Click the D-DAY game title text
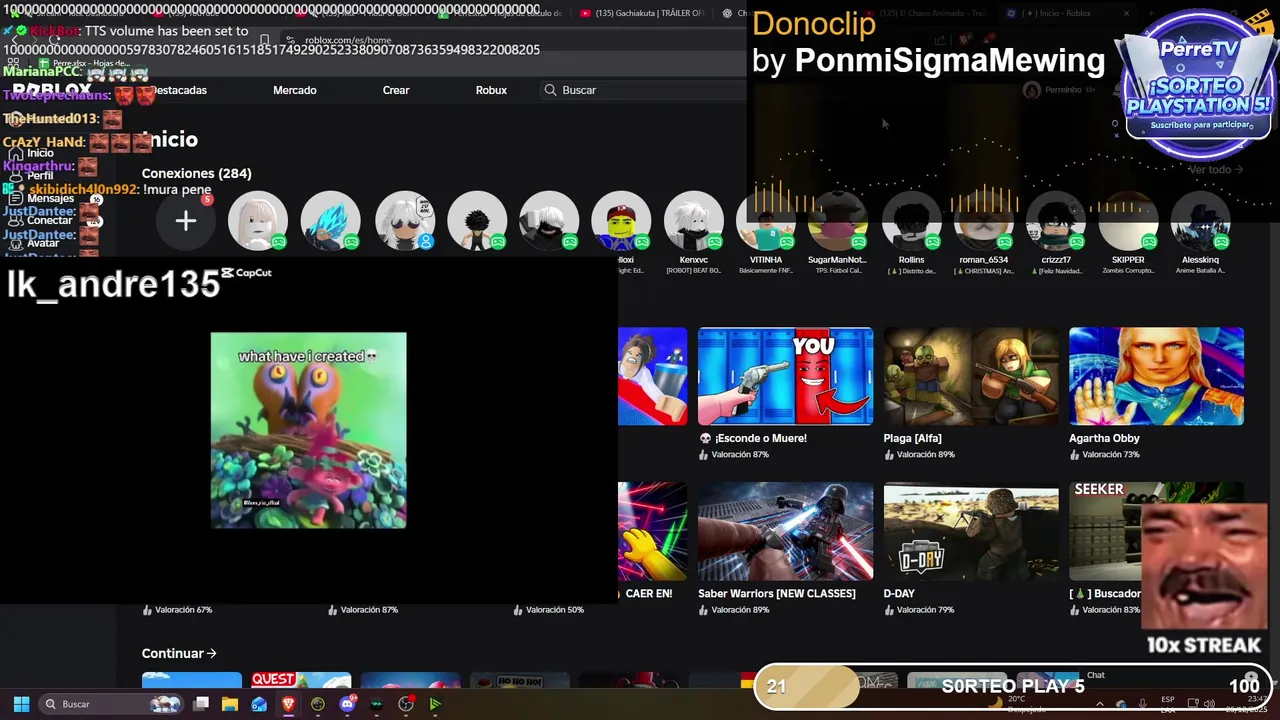The height and width of the screenshot is (720, 1280). click(899, 594)
